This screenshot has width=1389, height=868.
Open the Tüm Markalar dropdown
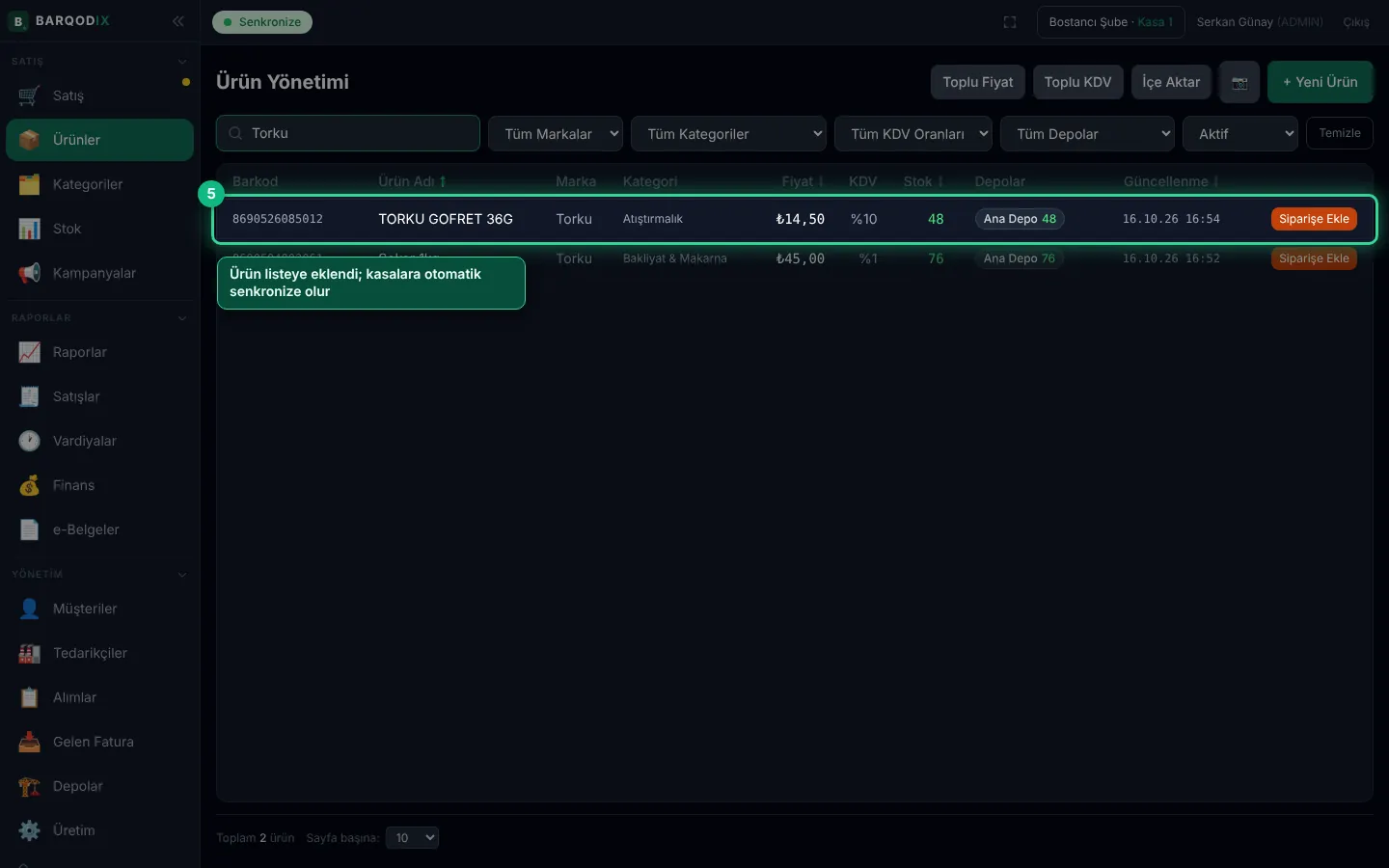point(556,134)
